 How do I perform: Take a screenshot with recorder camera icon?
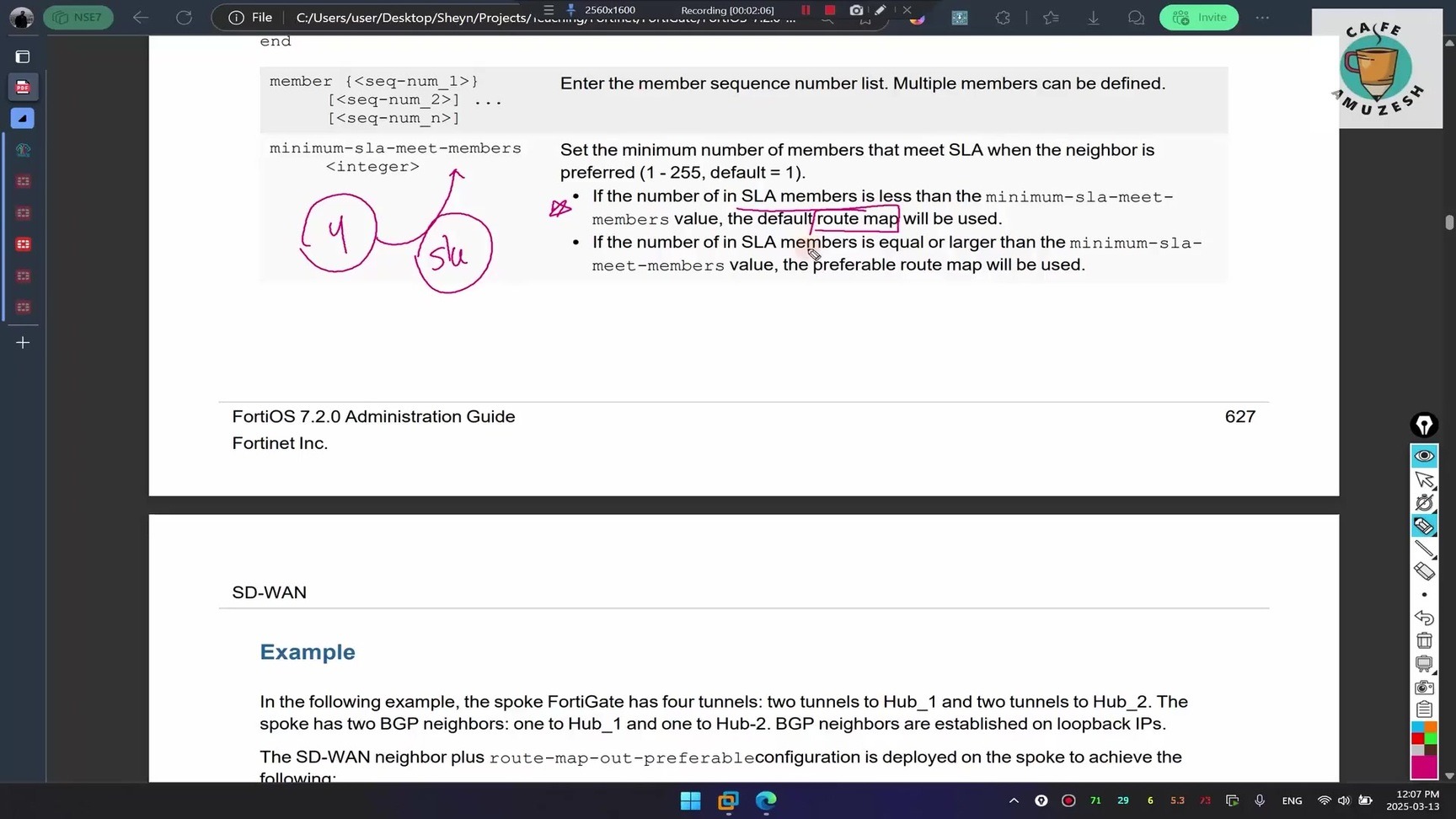pos(856,10)
